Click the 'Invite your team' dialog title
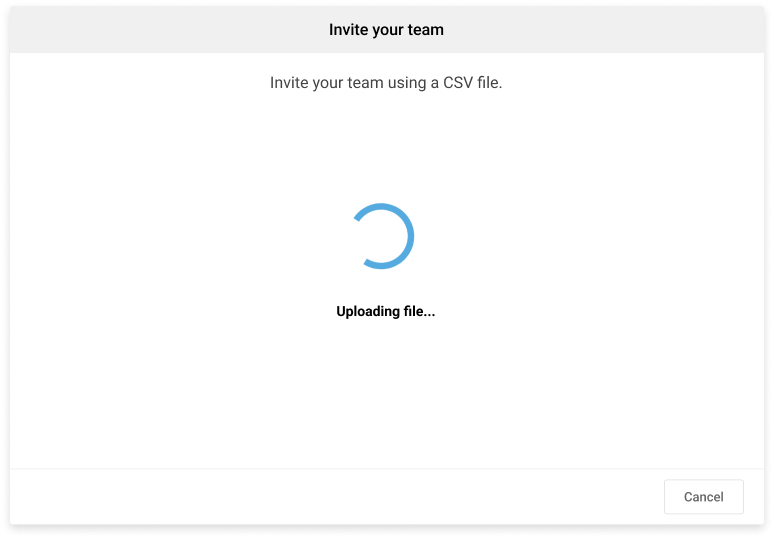 pyautogui.click(x=387, y=30)
